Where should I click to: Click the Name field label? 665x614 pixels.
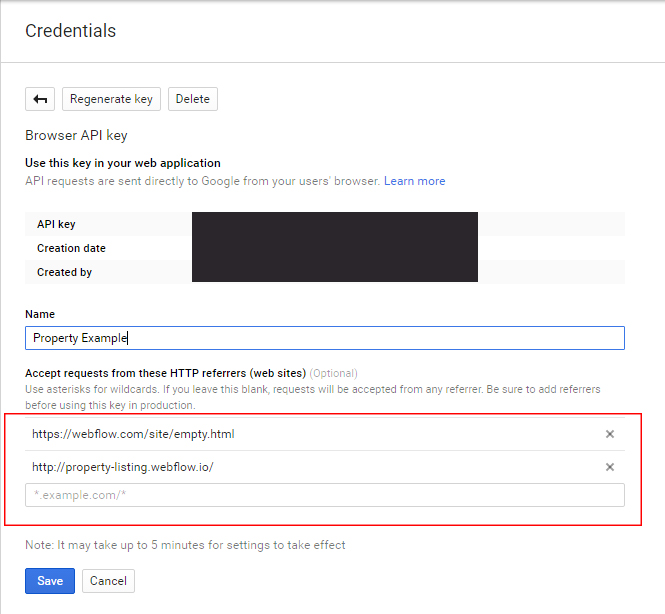point(40,314)
